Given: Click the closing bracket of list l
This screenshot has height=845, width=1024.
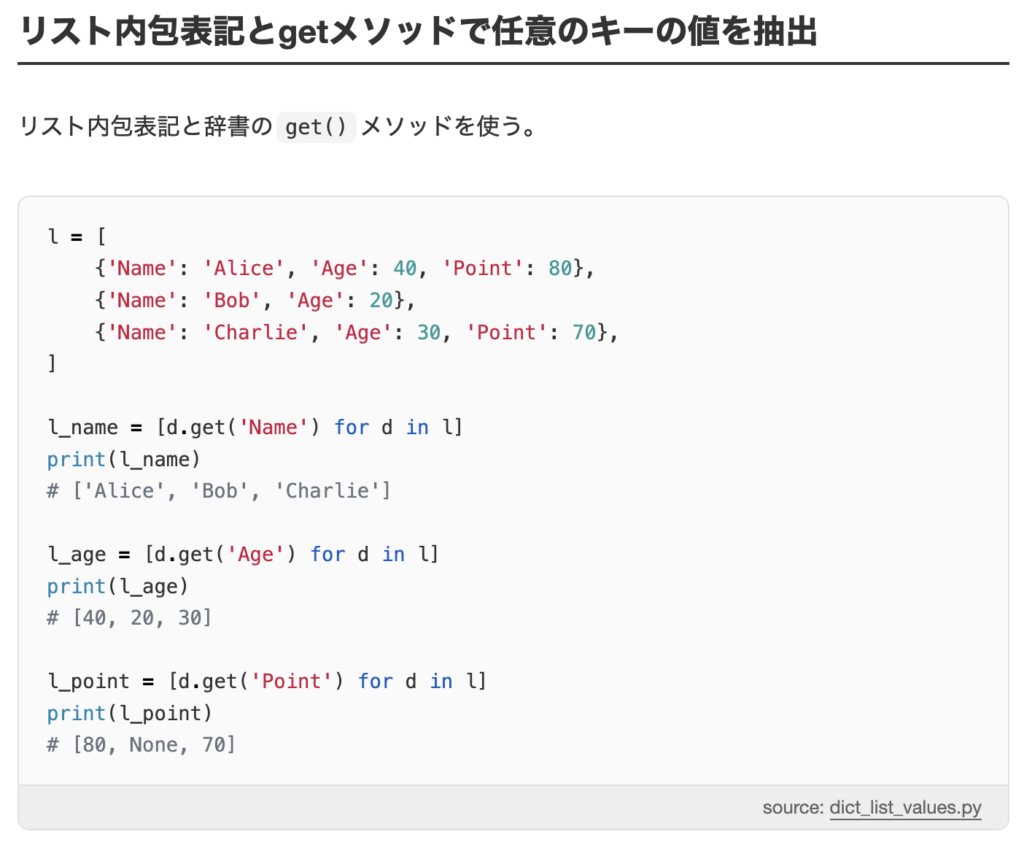Looking at the screenshot, I should click(x=51, y=364).
